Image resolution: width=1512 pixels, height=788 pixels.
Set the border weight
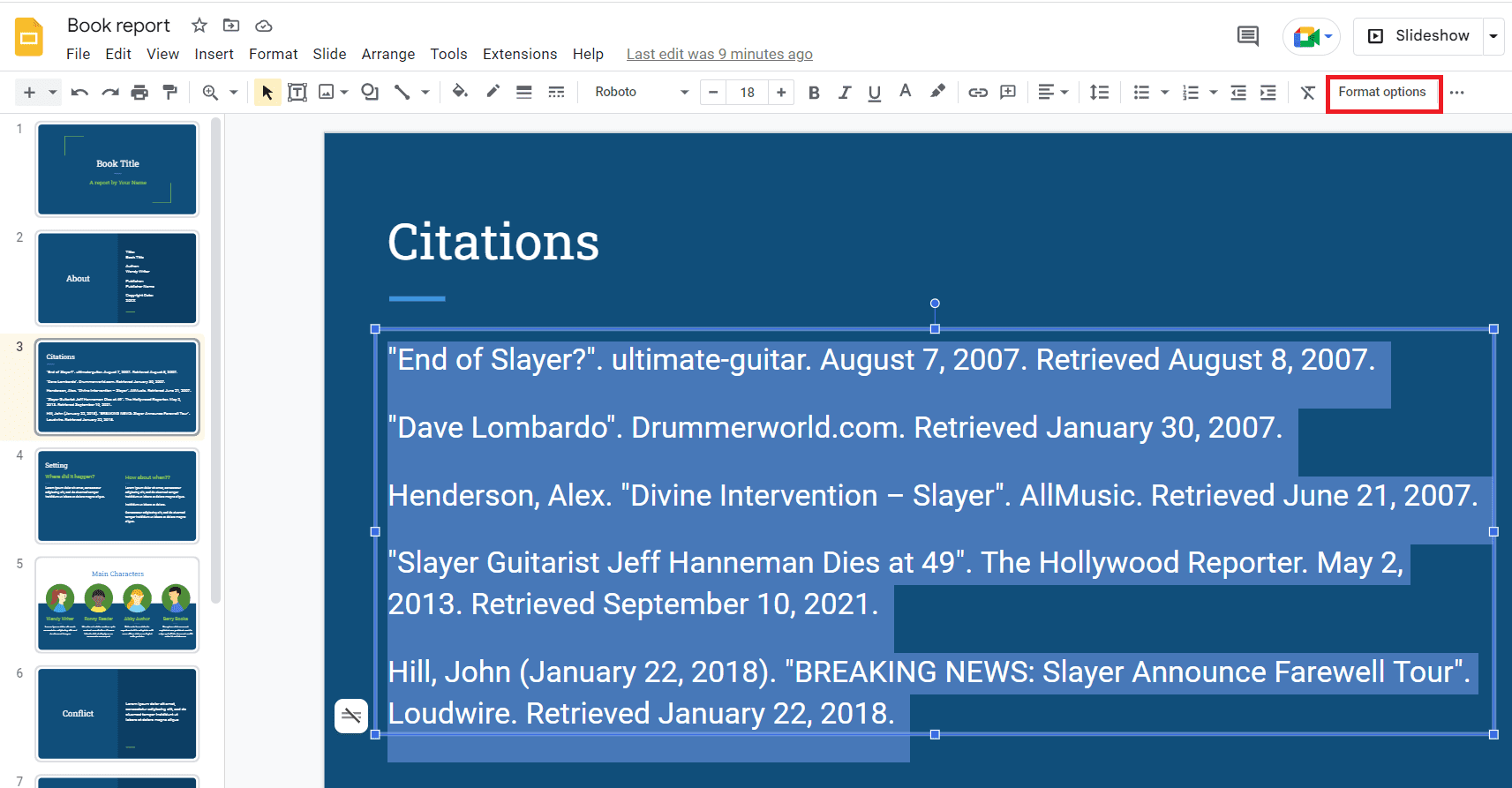[524, 92]
